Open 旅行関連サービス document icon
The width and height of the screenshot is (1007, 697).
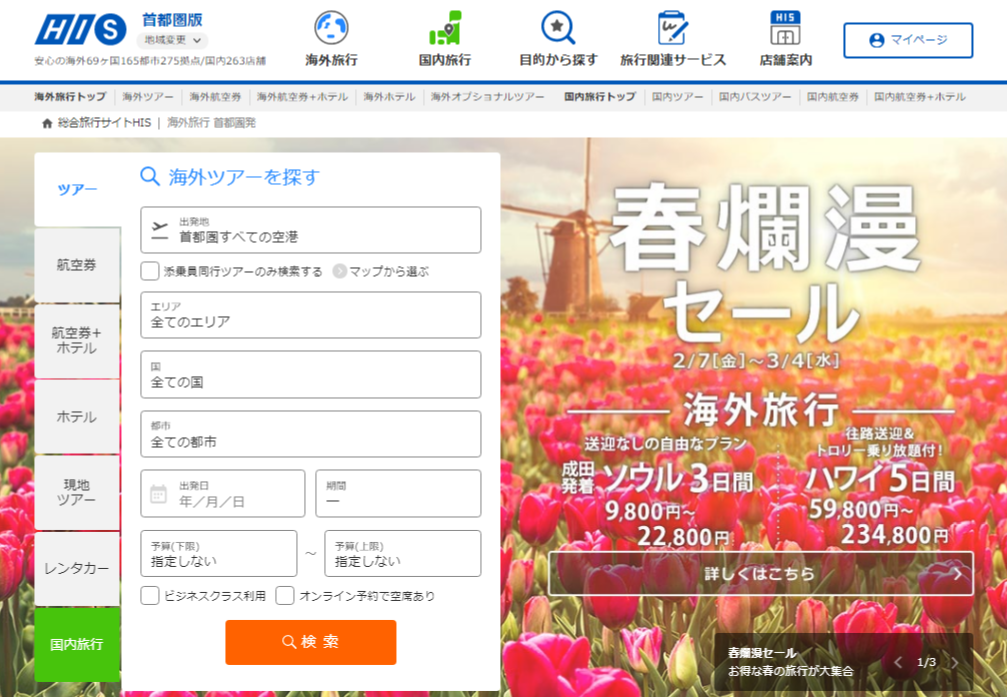(672, 28)
